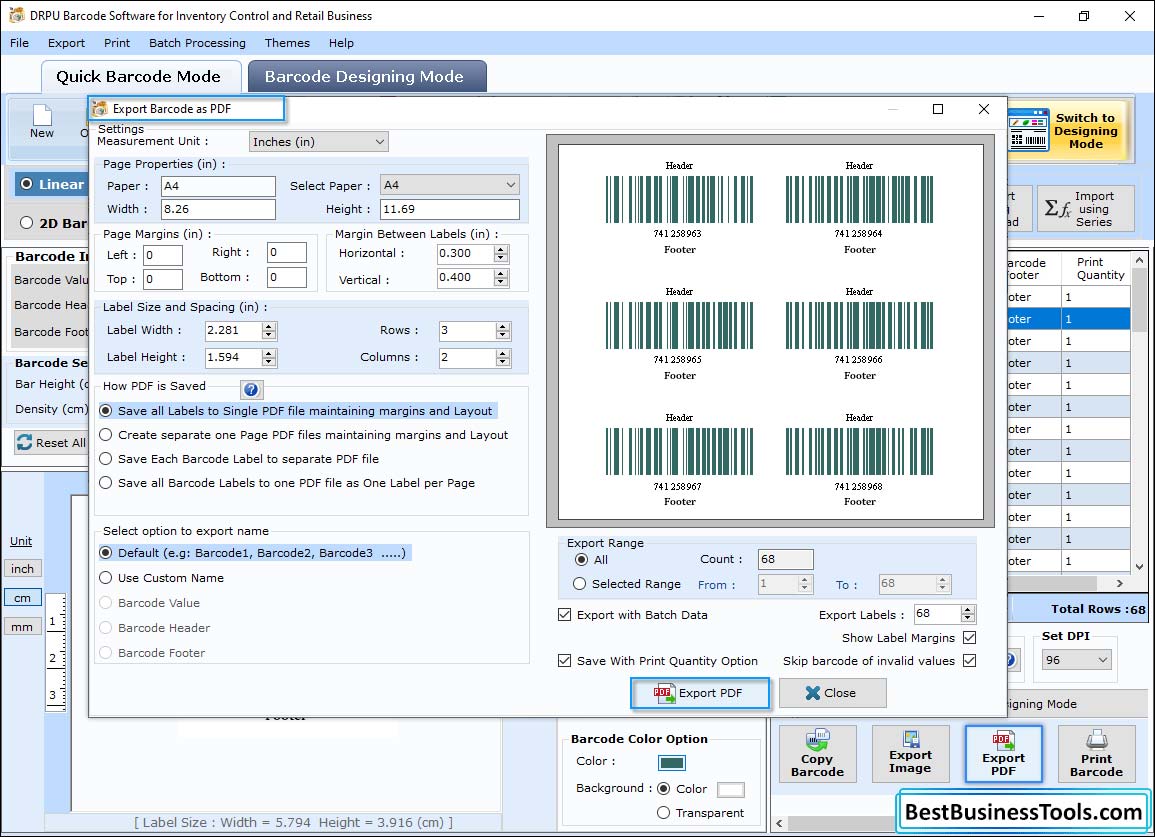1155x837 pixels.
Task: Toggle Save With Print Quantity Option checkbox
Action: point(564,660)
